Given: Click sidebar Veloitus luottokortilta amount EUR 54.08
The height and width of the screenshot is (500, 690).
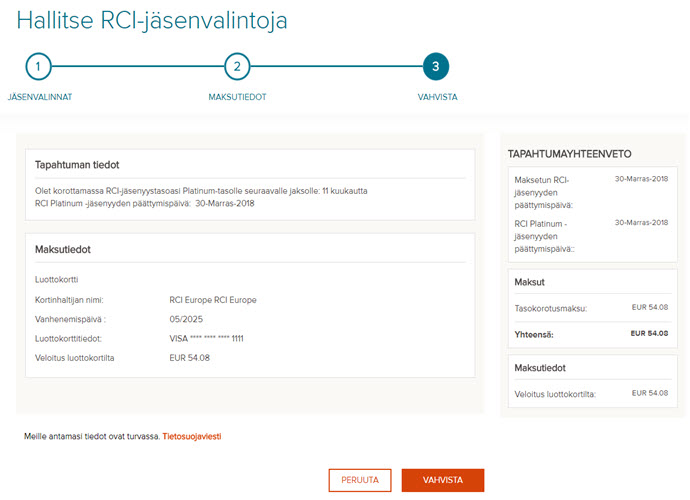Looking at the screenshot, I should tap(650, 393).
